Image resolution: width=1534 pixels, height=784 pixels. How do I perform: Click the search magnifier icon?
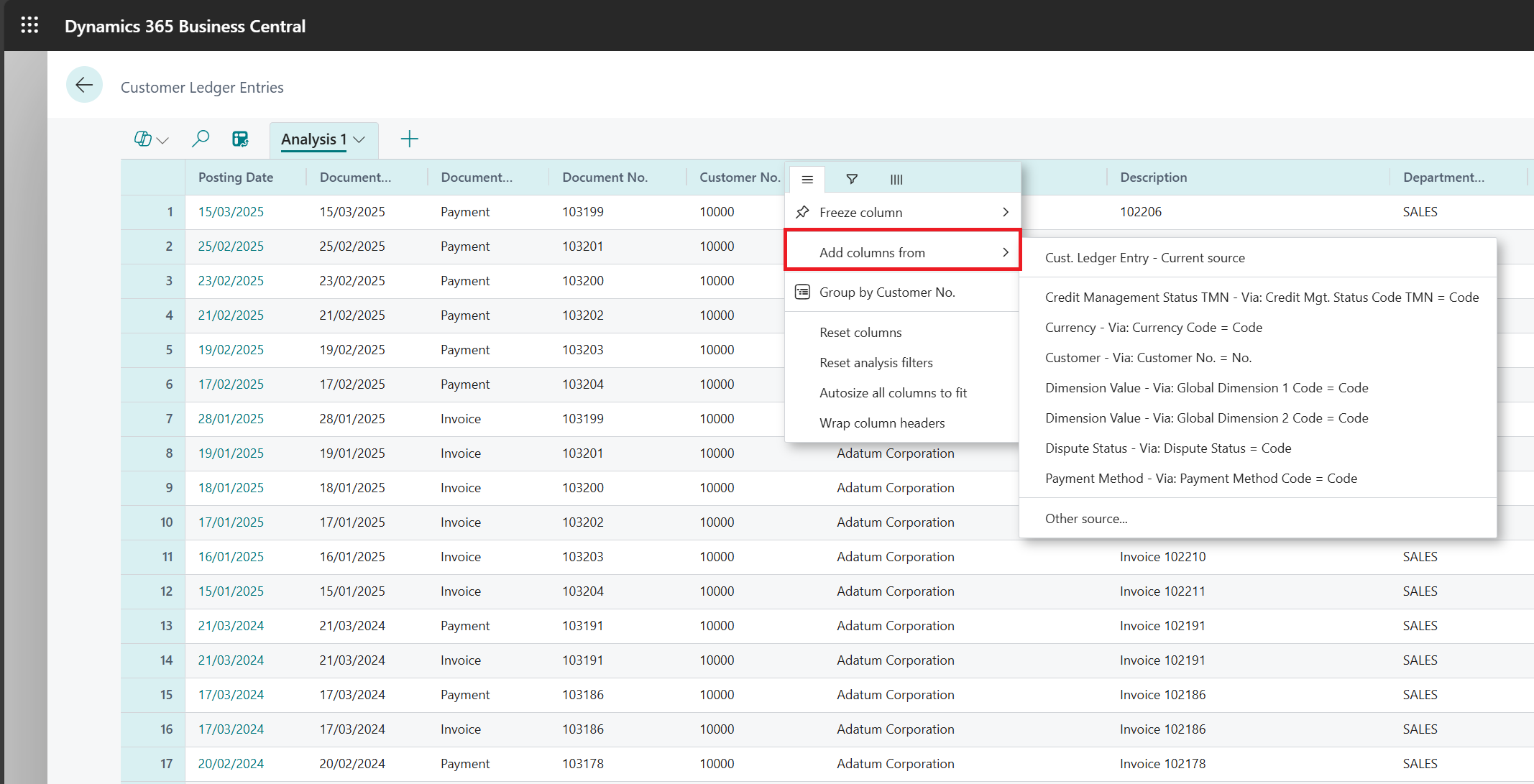pos(201,139)
